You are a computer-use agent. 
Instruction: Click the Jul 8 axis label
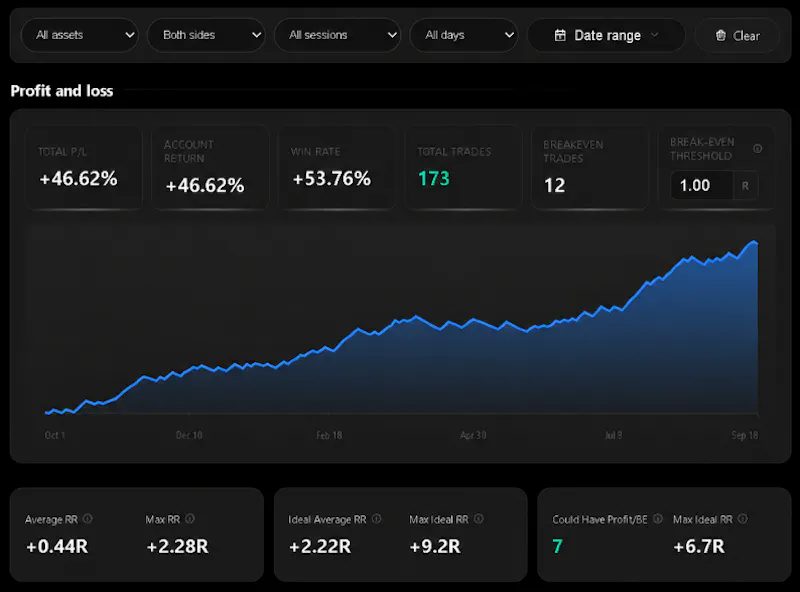coord(613,435)
